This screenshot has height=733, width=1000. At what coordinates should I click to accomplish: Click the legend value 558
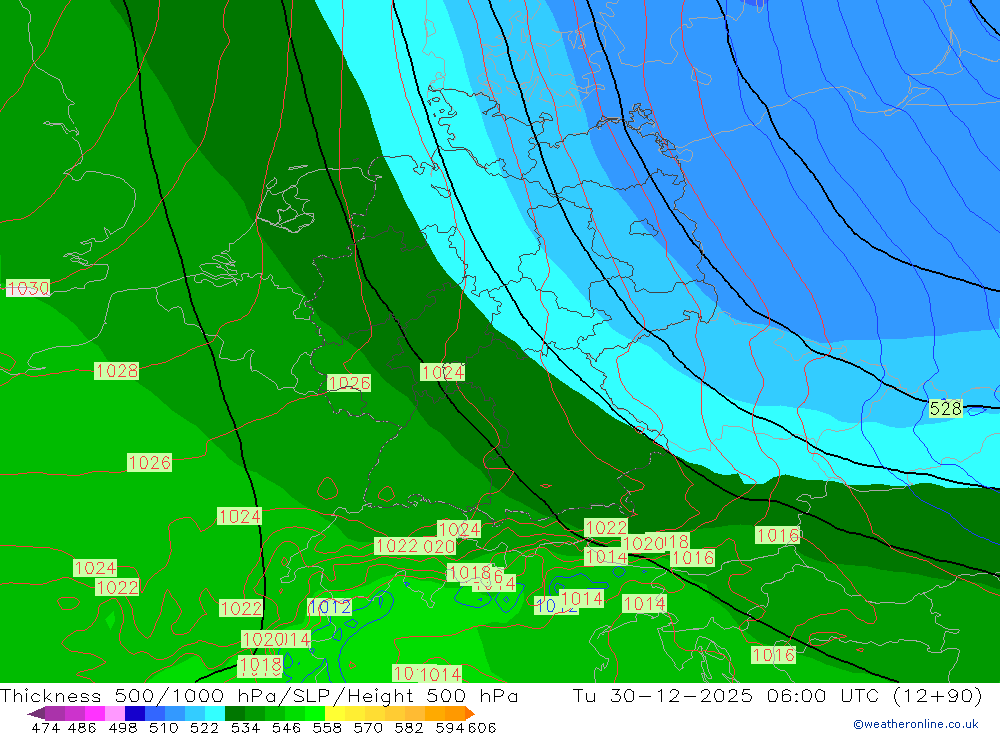click(327, 727)
